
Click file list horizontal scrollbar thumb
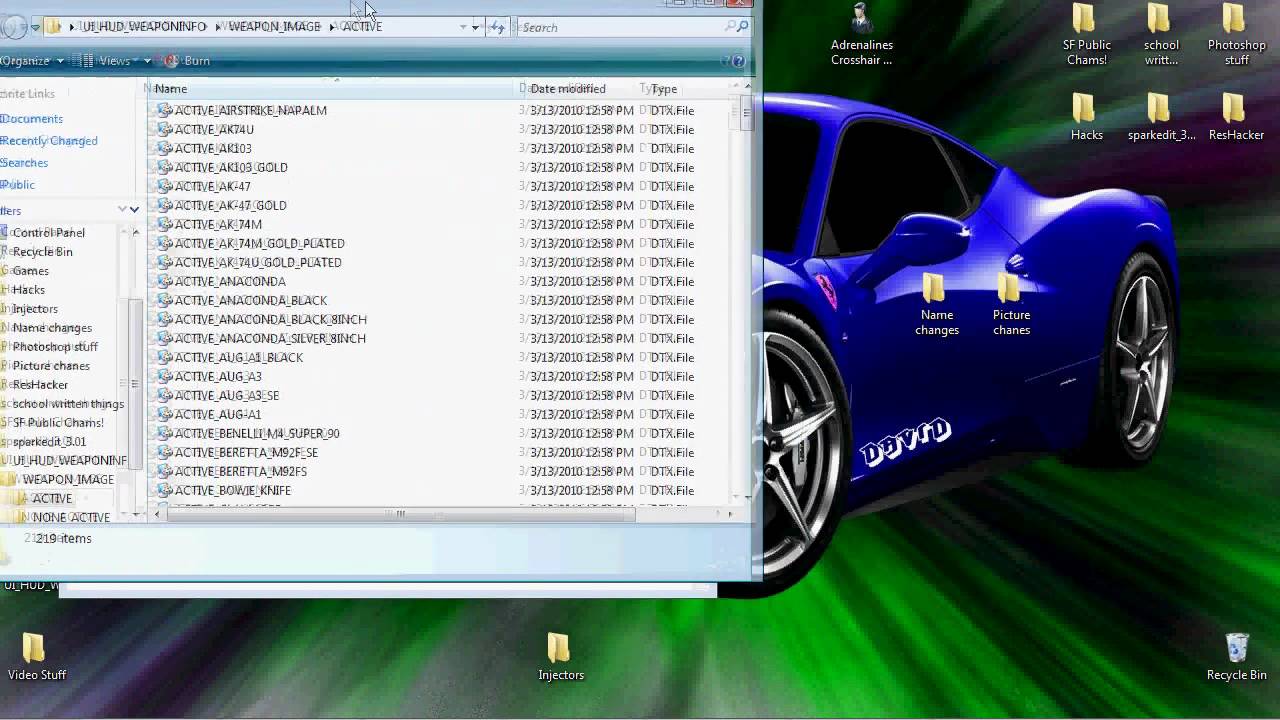click(401, 514)
